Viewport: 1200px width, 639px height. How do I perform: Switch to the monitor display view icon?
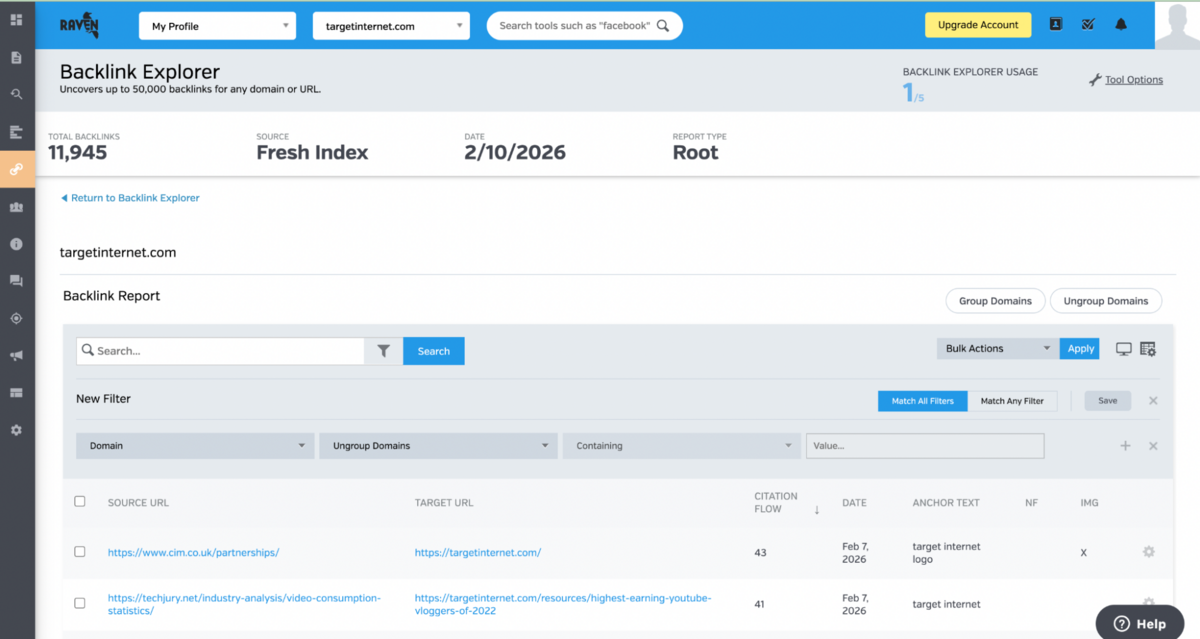point(1123,349)
